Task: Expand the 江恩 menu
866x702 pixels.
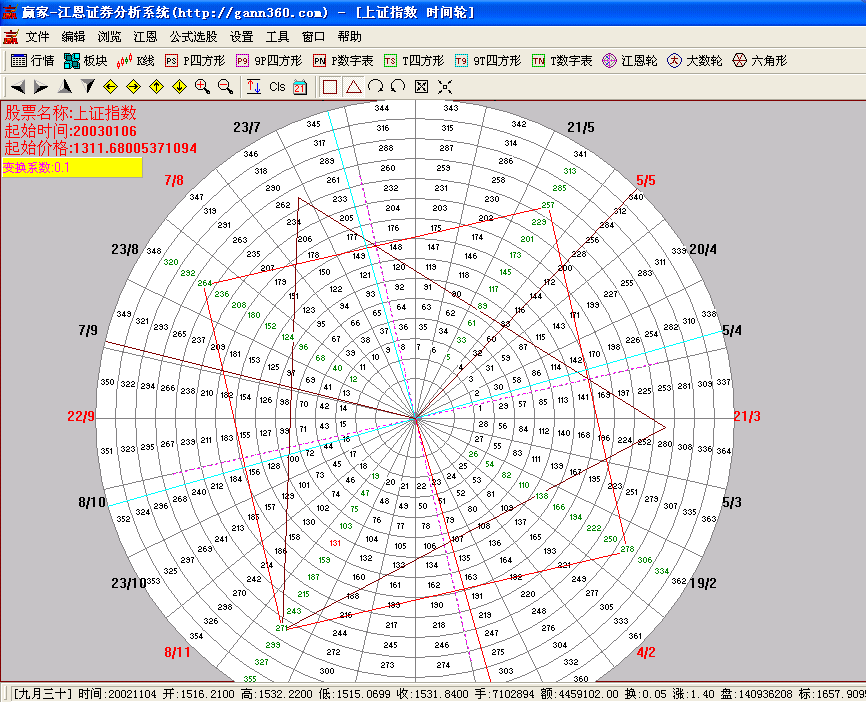Action: (x=144, y=36)
